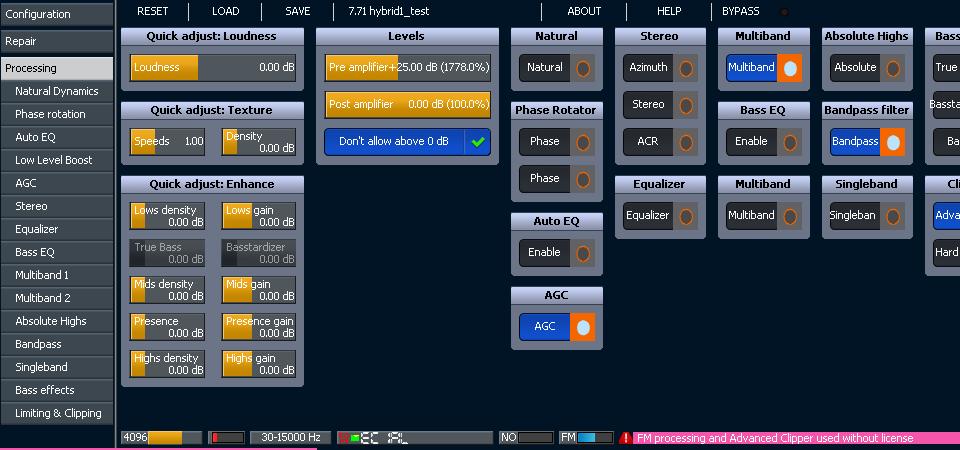Click the NO indicator in status bar
Screen dimensions: 960x450
pos(526,438)
